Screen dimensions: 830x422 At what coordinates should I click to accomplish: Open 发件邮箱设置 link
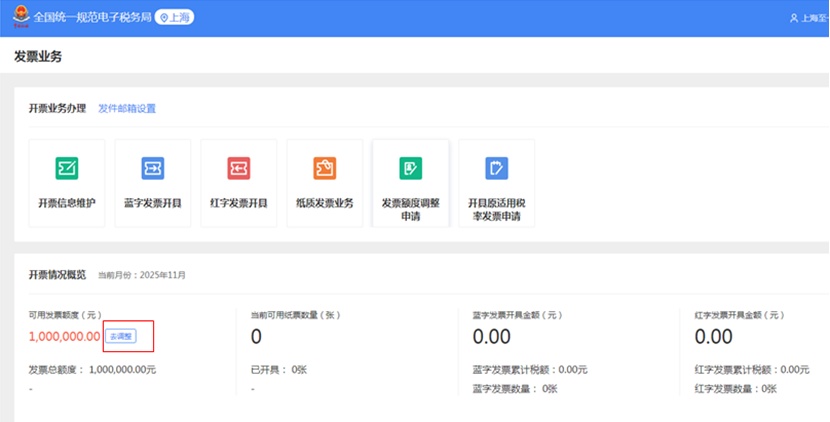pos(127,109)
